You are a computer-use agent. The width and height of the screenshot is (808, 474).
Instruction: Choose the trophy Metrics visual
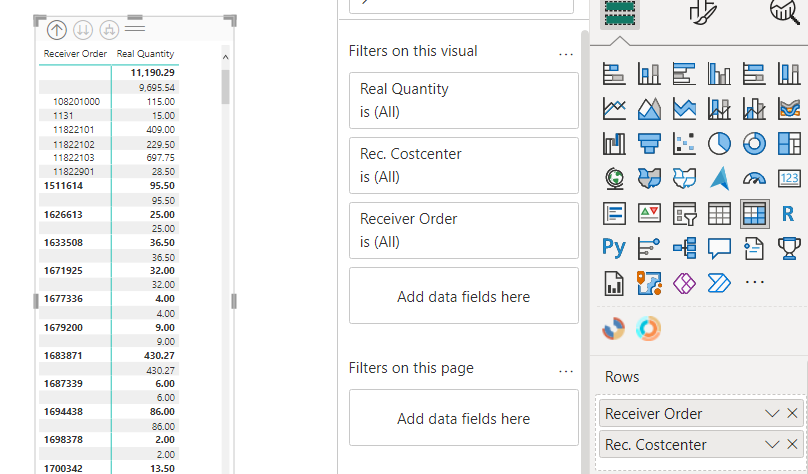789,248
